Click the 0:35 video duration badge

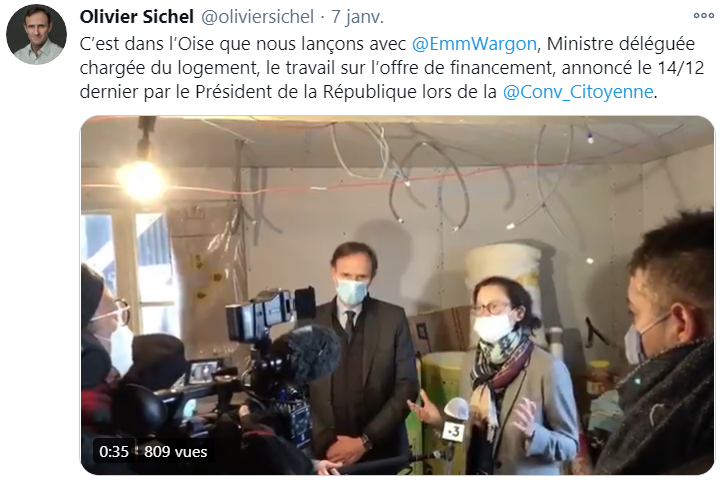point(114,451)
